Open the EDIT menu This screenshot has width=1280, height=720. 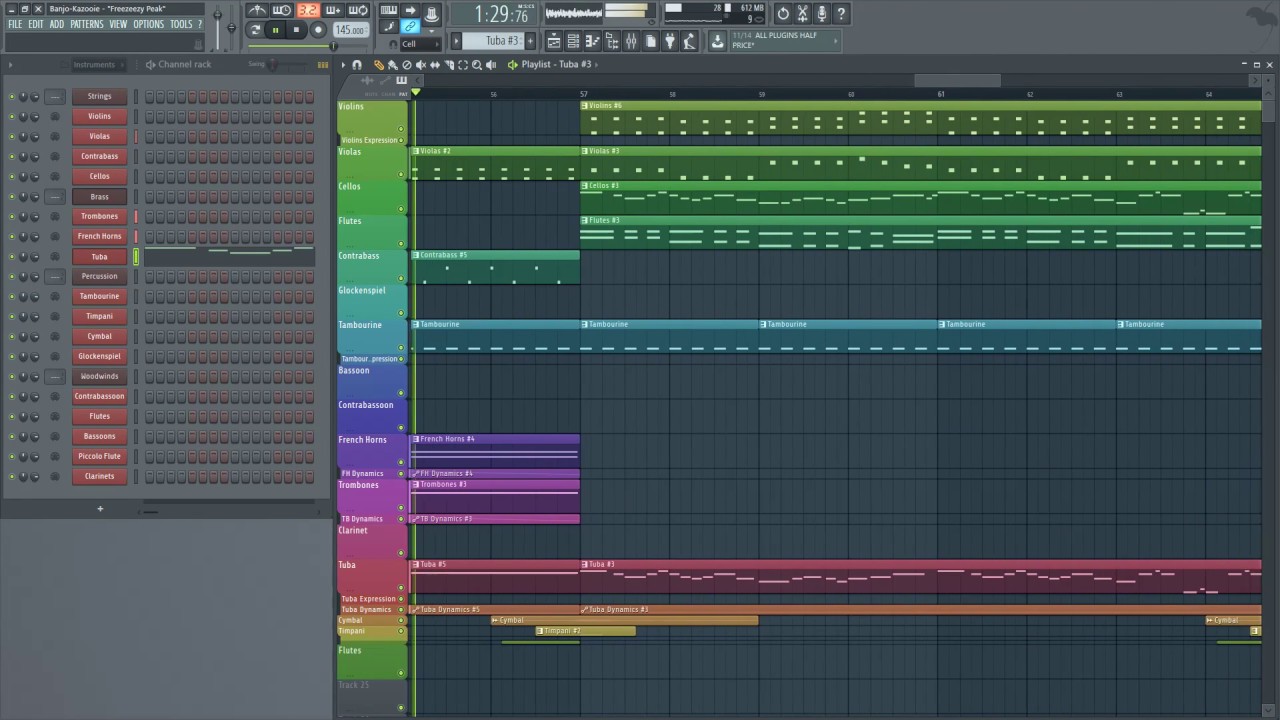36,24
